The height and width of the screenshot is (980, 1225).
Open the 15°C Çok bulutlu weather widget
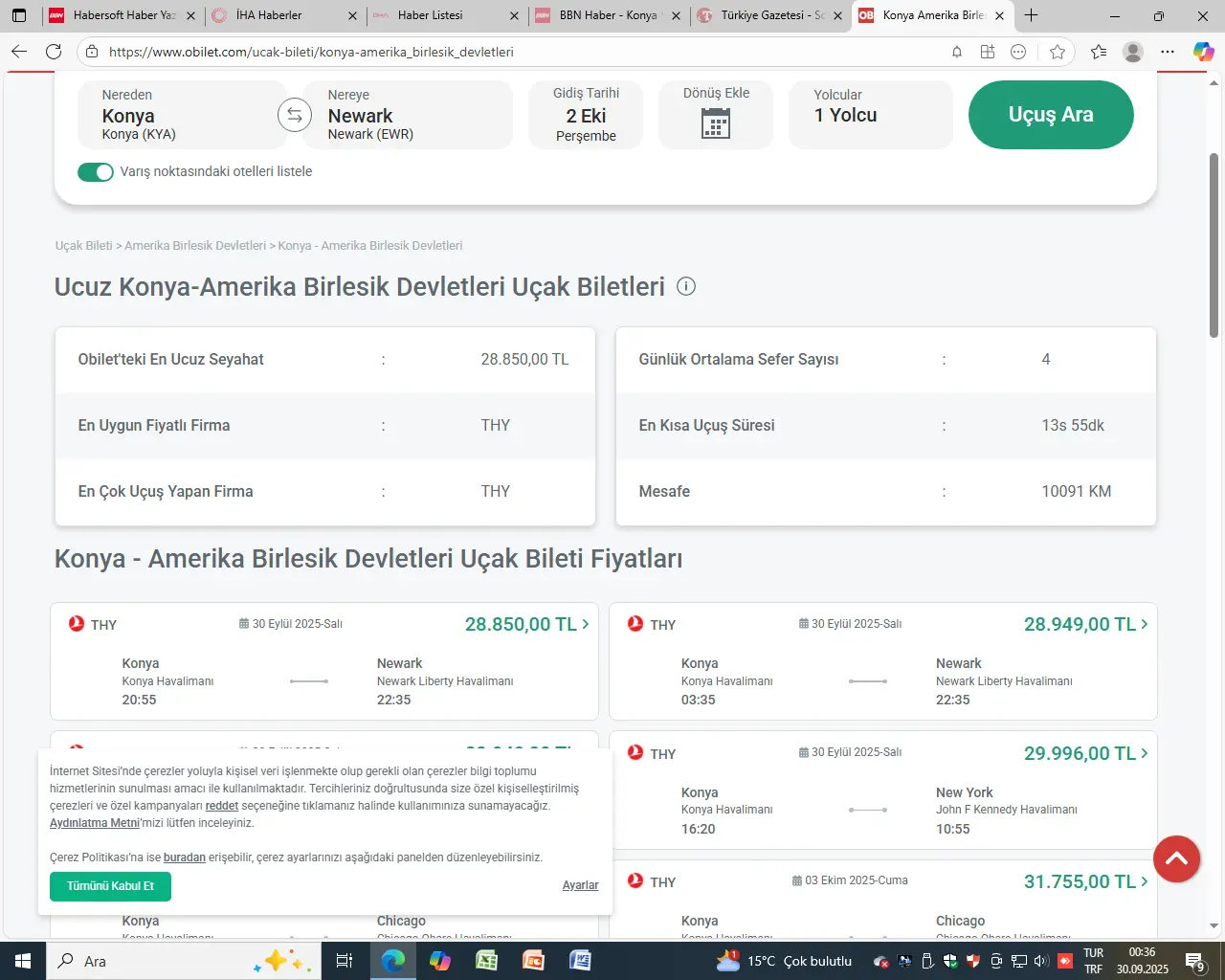coord(785,961)
